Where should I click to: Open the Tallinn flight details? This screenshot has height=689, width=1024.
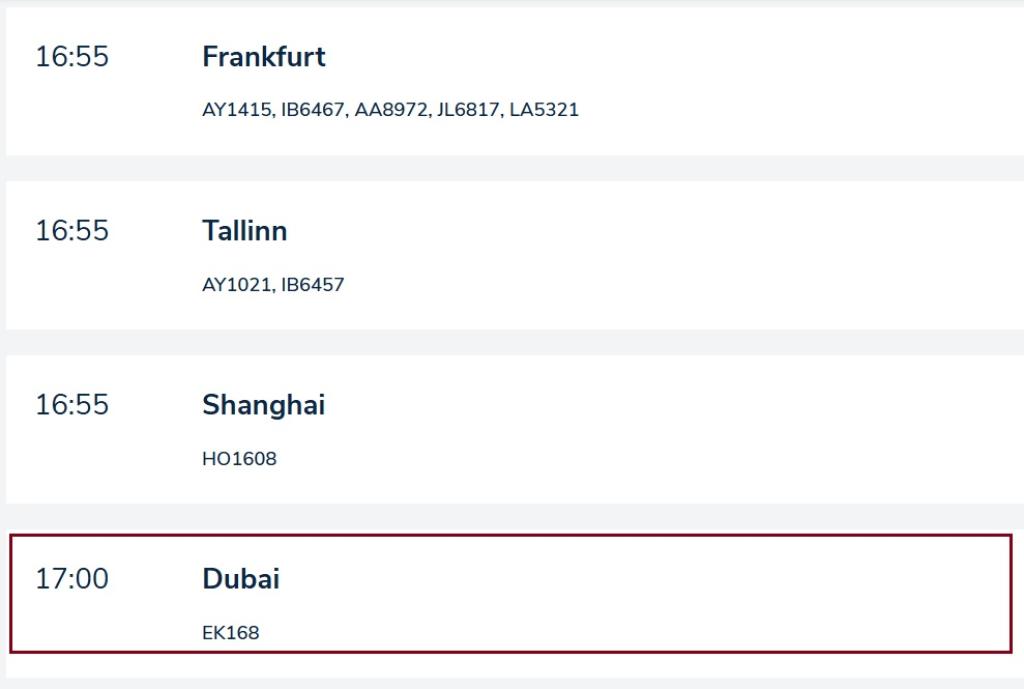(244, 231)
